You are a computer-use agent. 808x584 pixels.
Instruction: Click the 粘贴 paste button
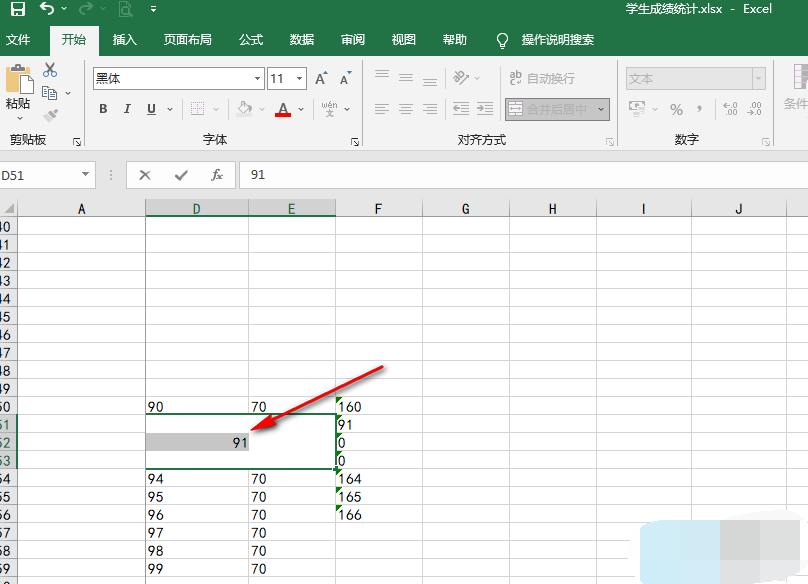(x=18, y=90)
